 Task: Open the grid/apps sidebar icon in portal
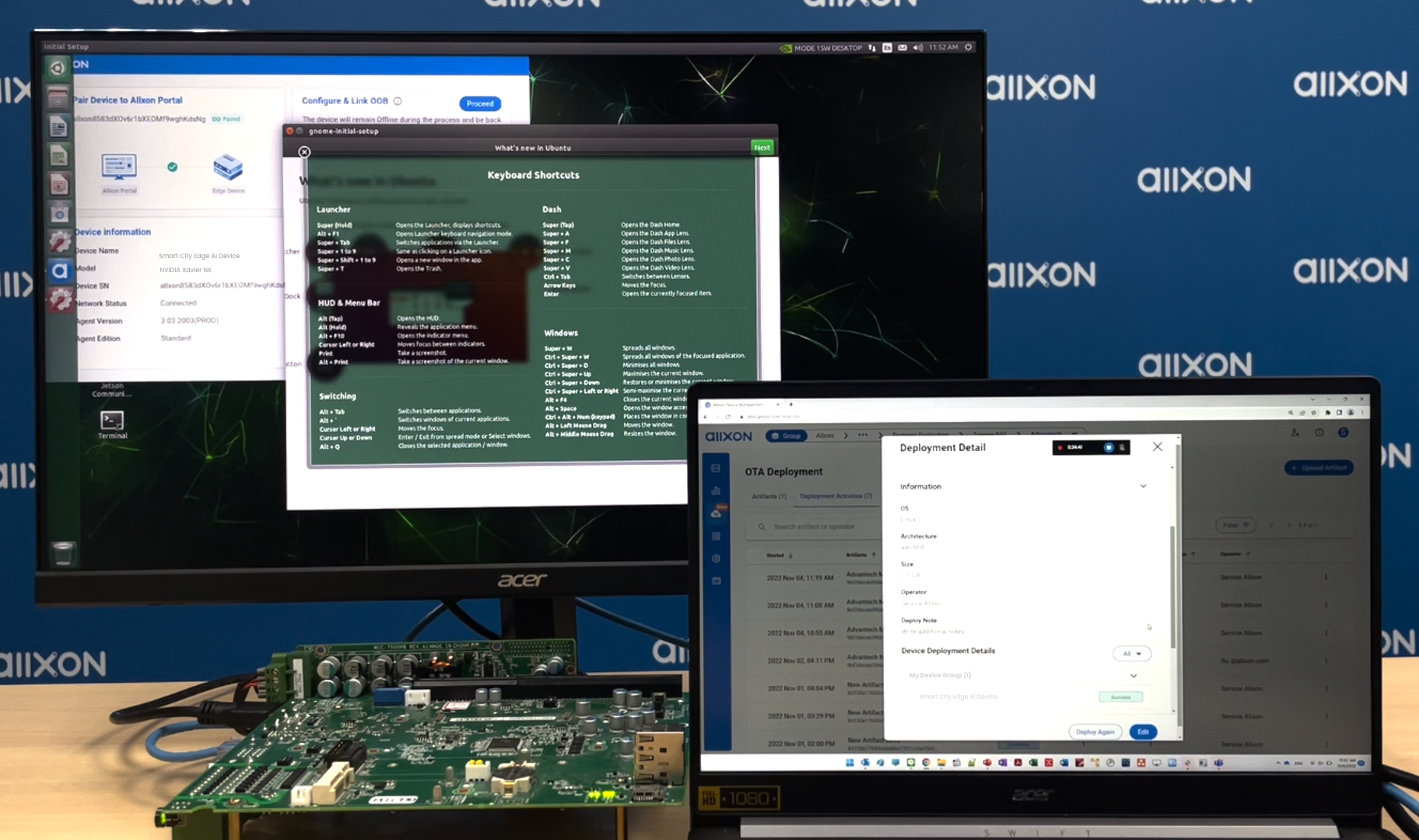pos(716,537)
